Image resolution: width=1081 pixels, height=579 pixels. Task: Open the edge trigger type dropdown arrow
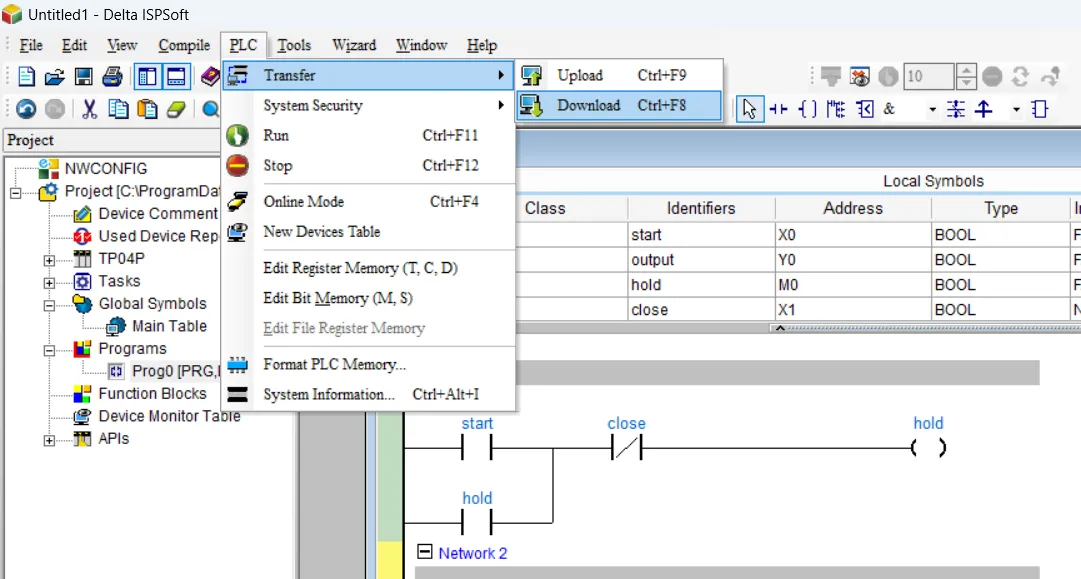point(1016,110)
